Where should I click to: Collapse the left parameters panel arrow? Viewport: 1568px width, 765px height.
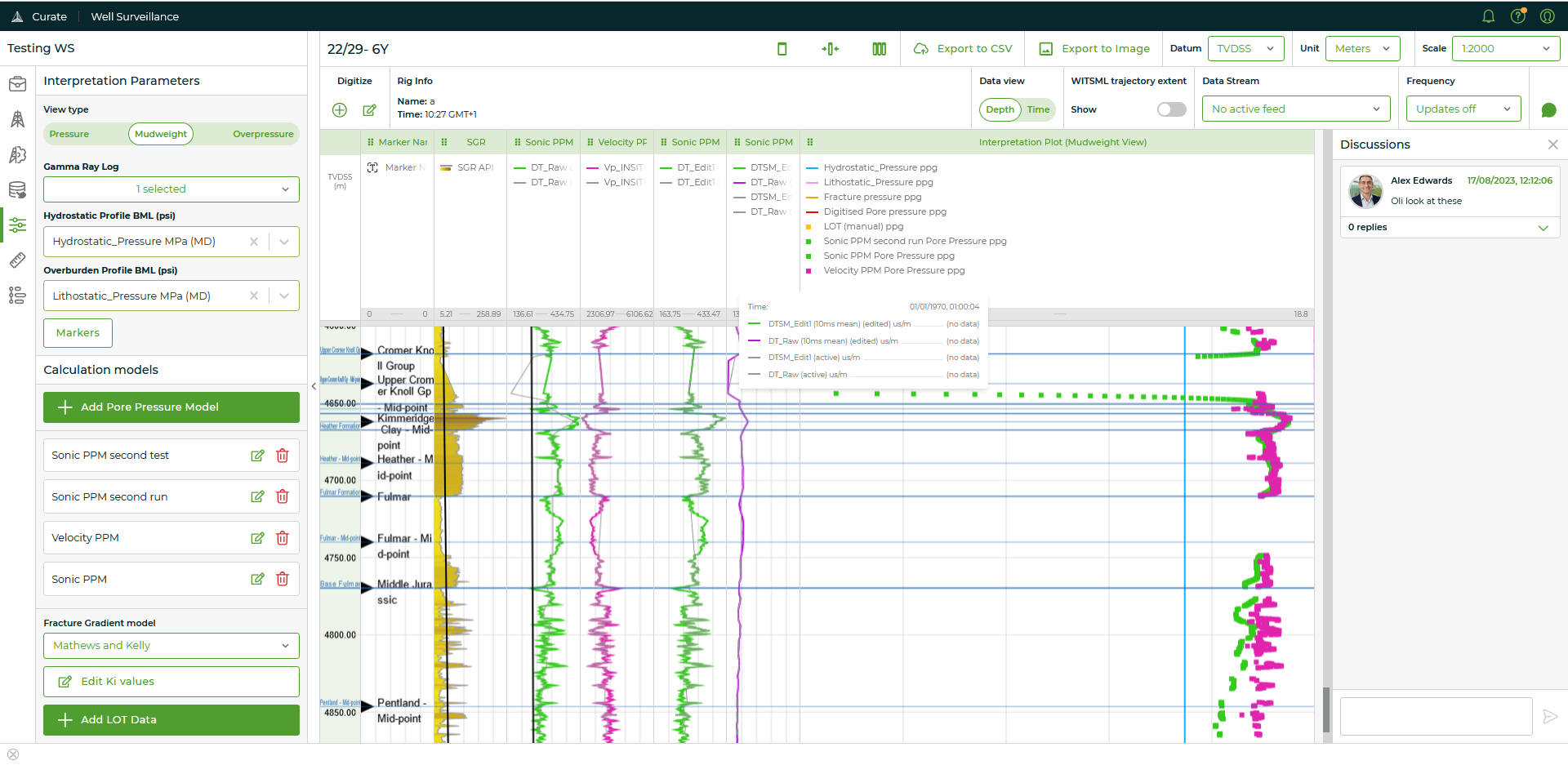click(314, 386)
